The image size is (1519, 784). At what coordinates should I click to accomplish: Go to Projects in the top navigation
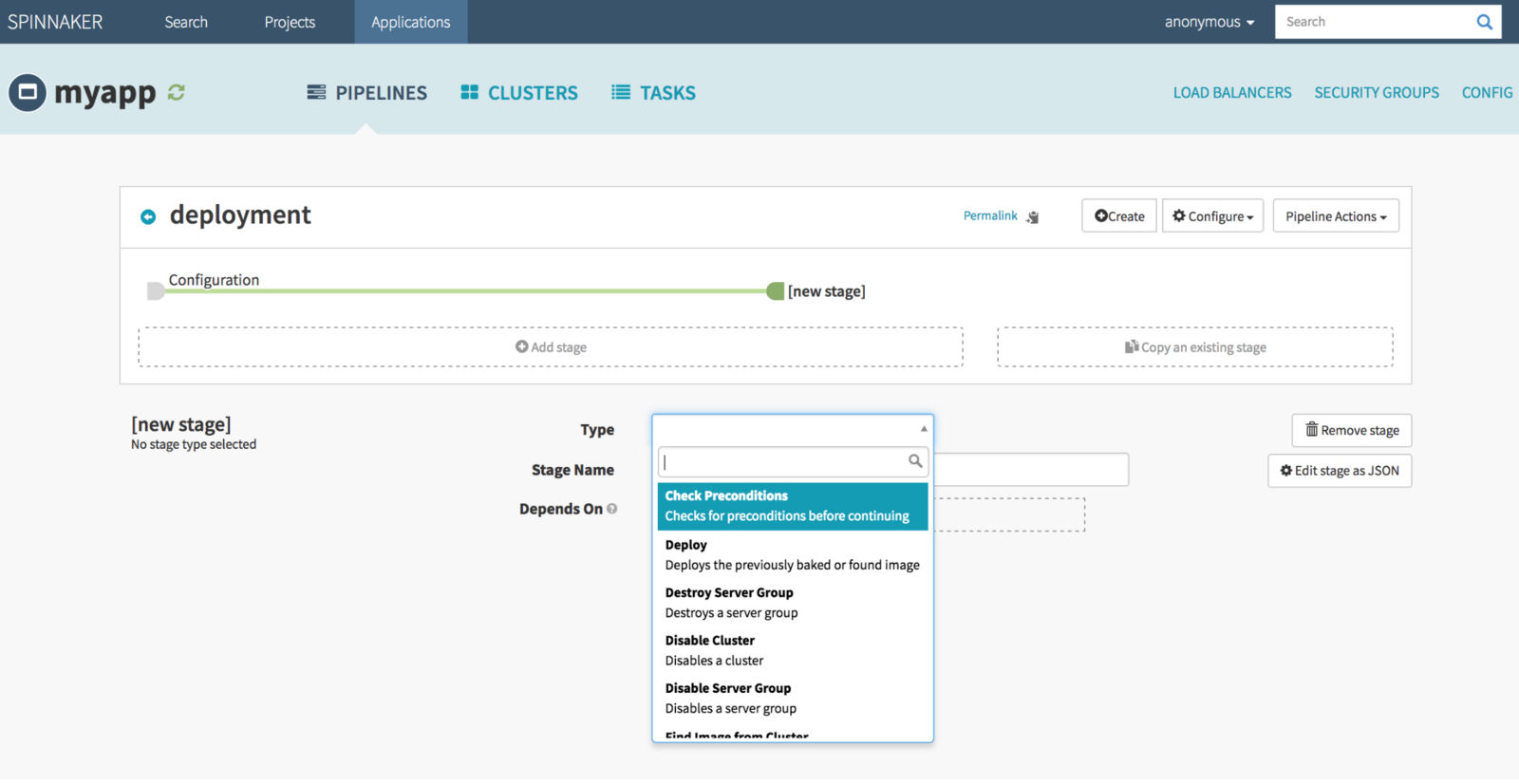pos(290,22)
